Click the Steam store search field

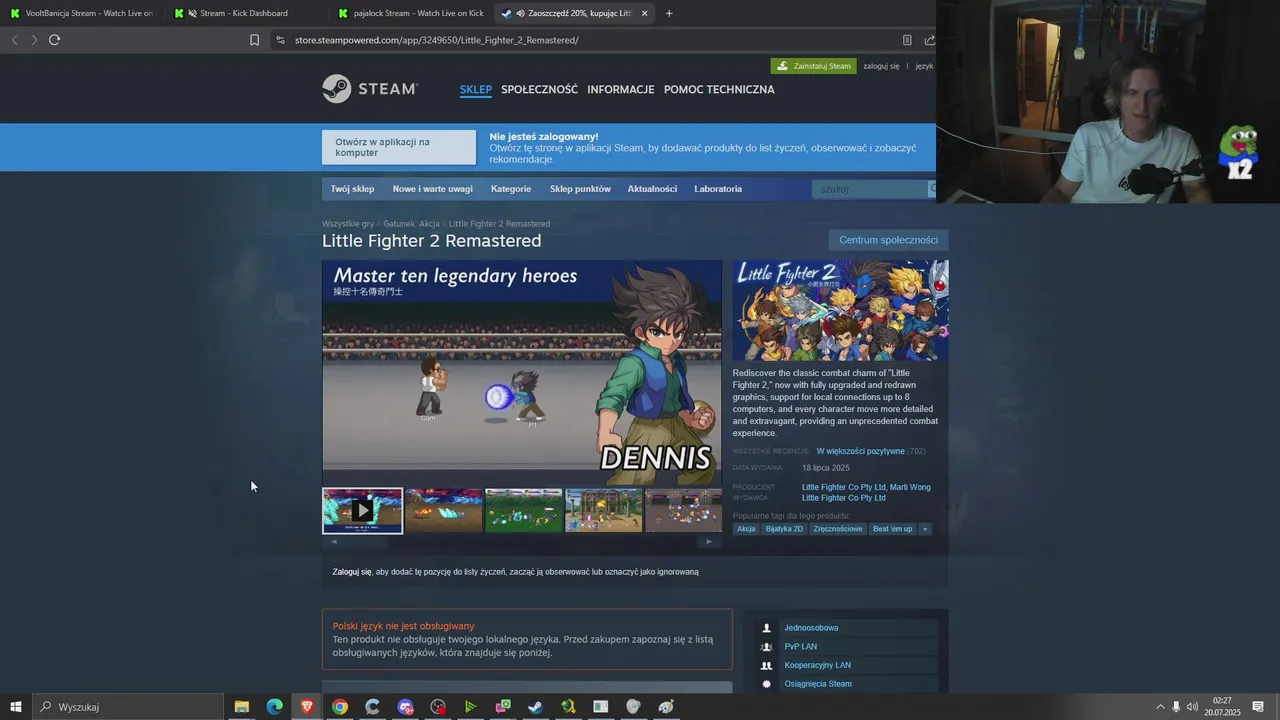pyautogui.click(x=869, y=188)
